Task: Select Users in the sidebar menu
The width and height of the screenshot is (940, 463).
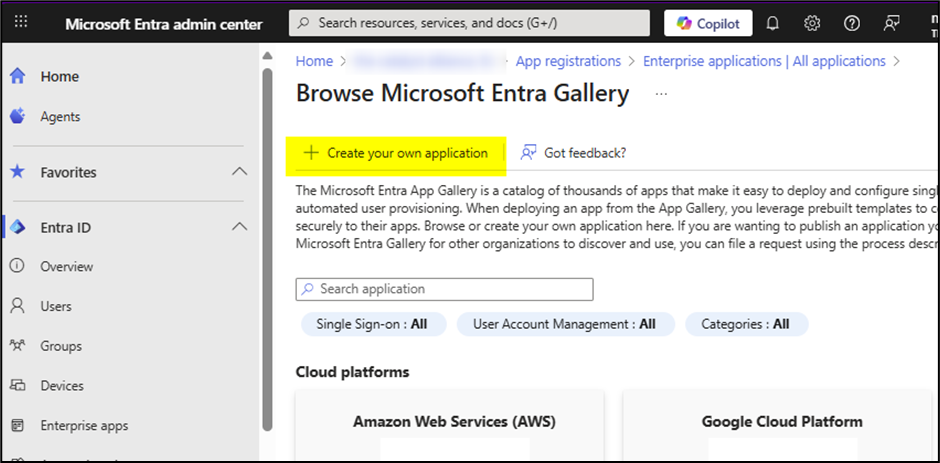Action: pyautogui.click(x=56, y=306)
